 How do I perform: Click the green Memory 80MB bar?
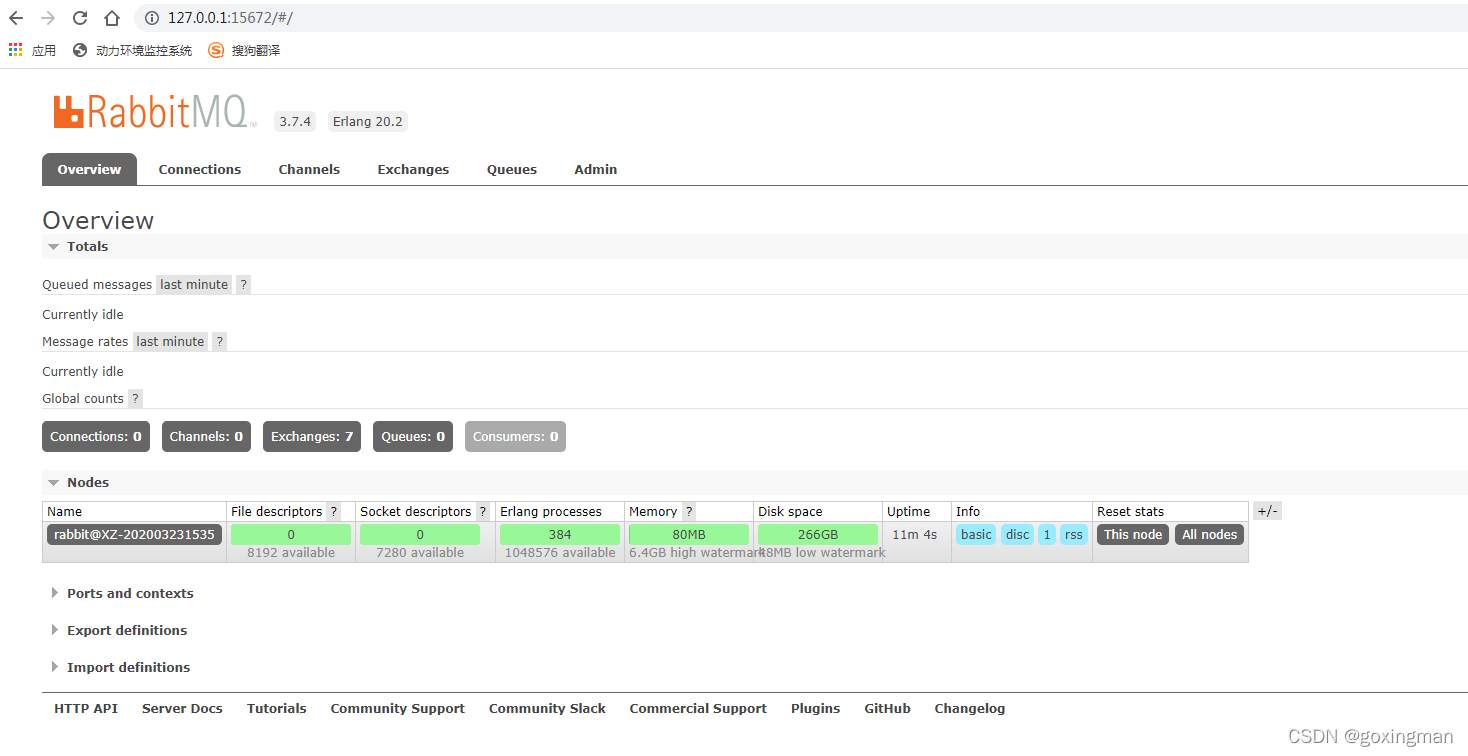point(689,534)
